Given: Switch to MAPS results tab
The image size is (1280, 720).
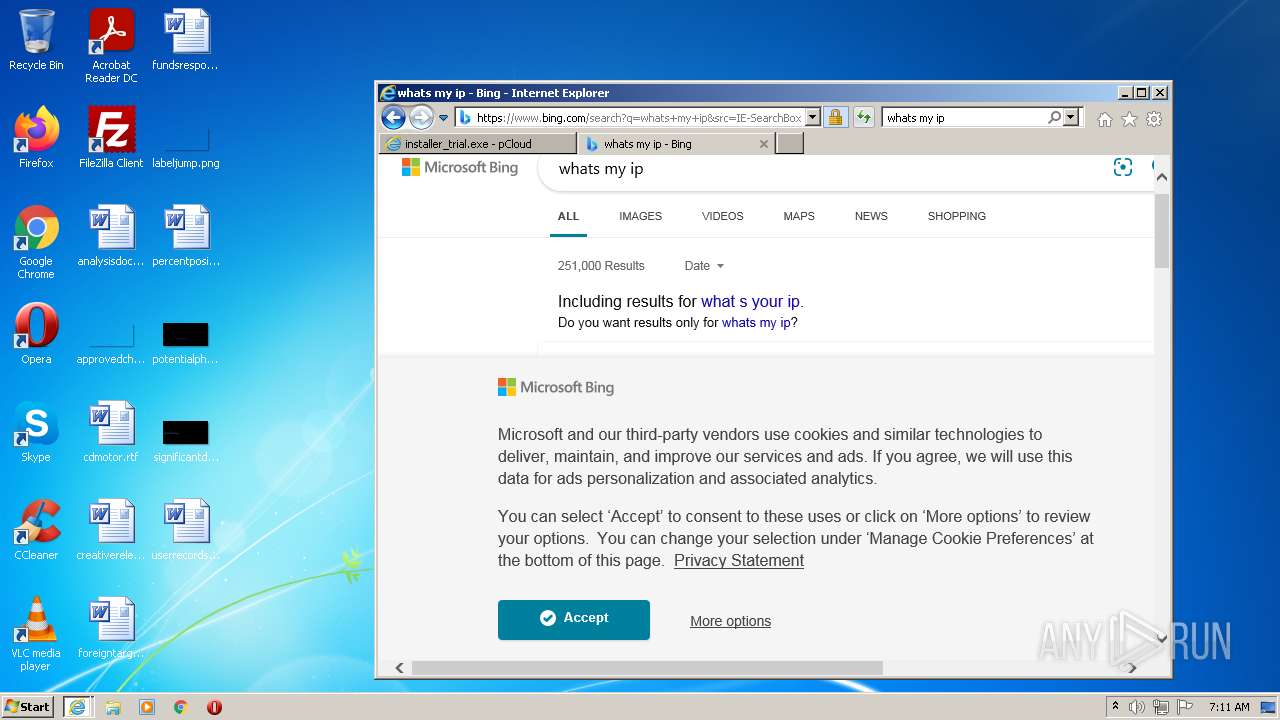Looking at the screenshot, I should pos(799,216).
